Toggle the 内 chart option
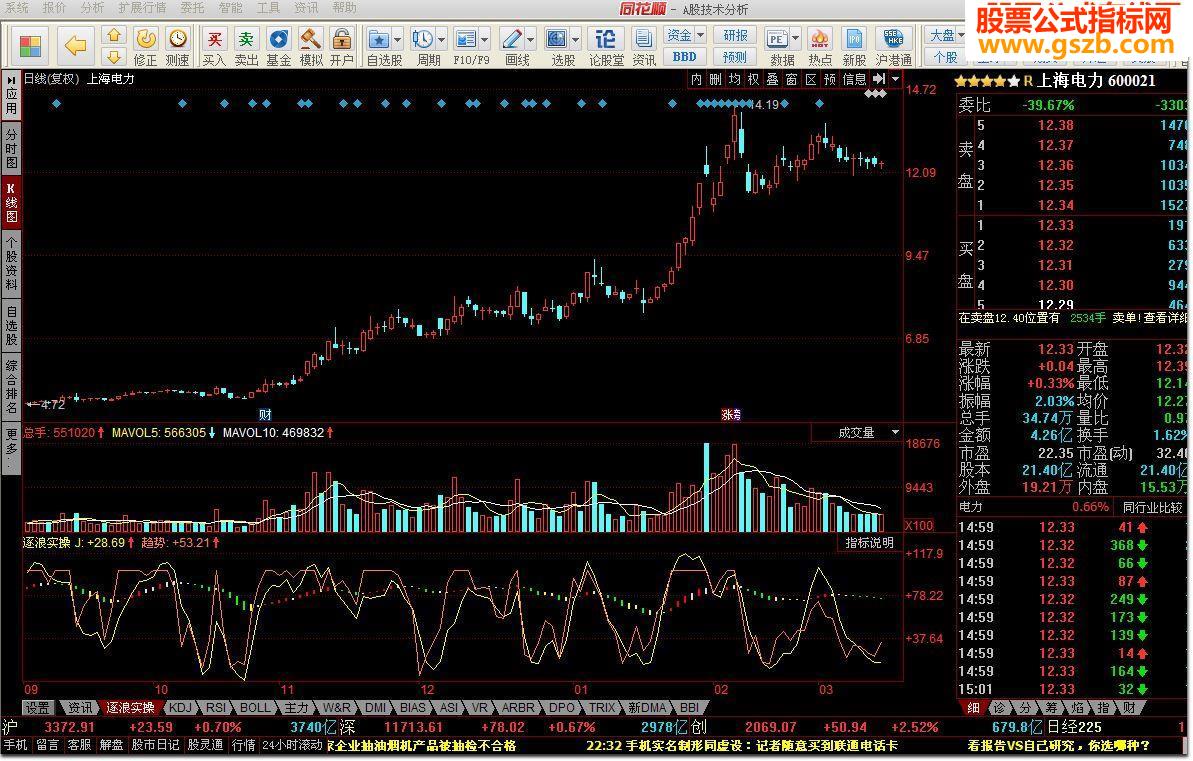This screenshot has width=1193, height=761. 696,78
